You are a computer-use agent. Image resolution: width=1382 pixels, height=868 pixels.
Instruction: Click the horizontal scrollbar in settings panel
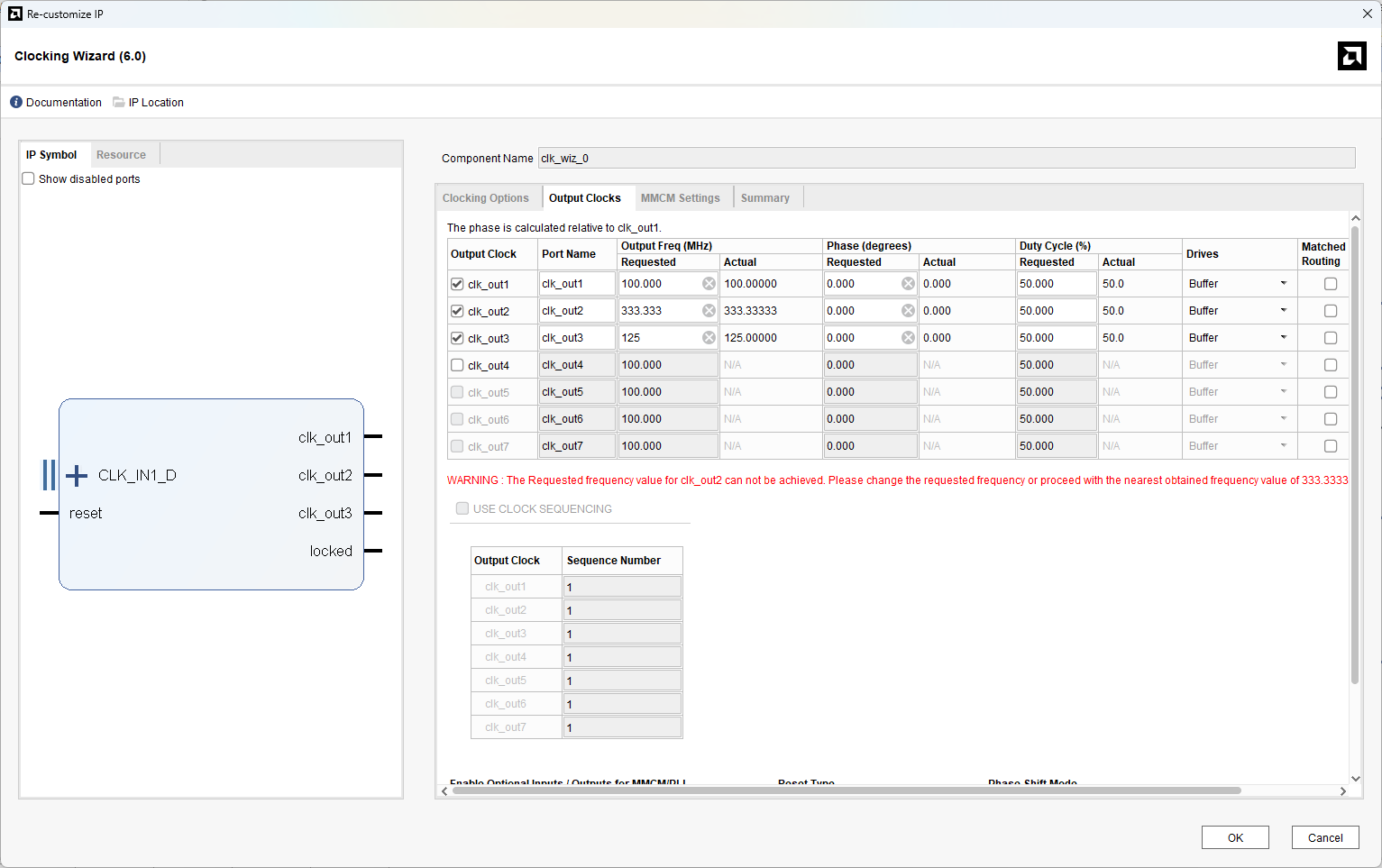[846, 790]
